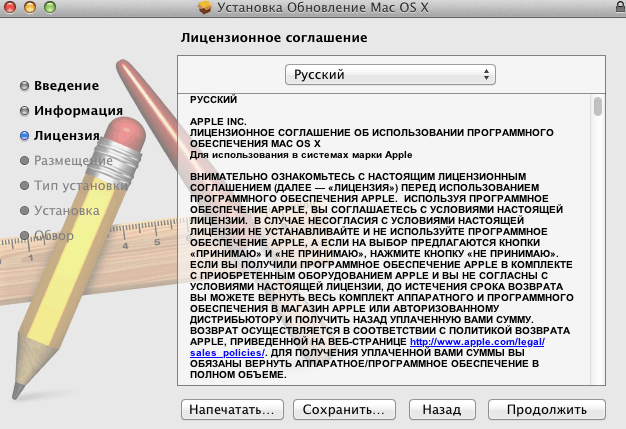The height and width of the screenshot is (429, 626).
Task: Click the gray bullet next to Размещение
Action: pos(24,160)
